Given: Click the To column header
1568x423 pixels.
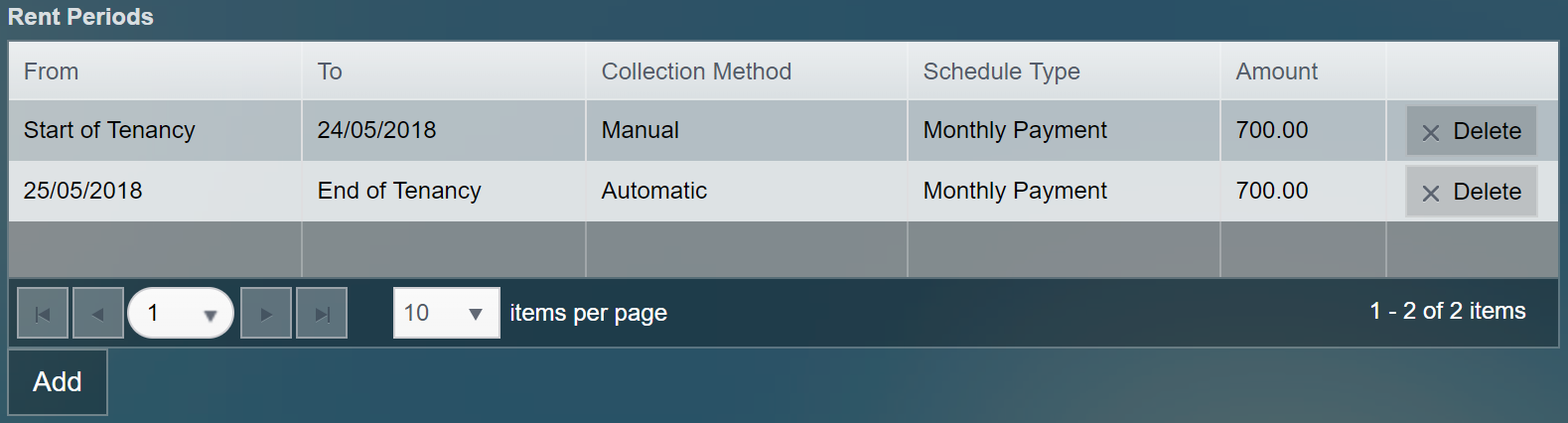Looking at the screenshot, I should pyautogui.click(x=330, y=71).
